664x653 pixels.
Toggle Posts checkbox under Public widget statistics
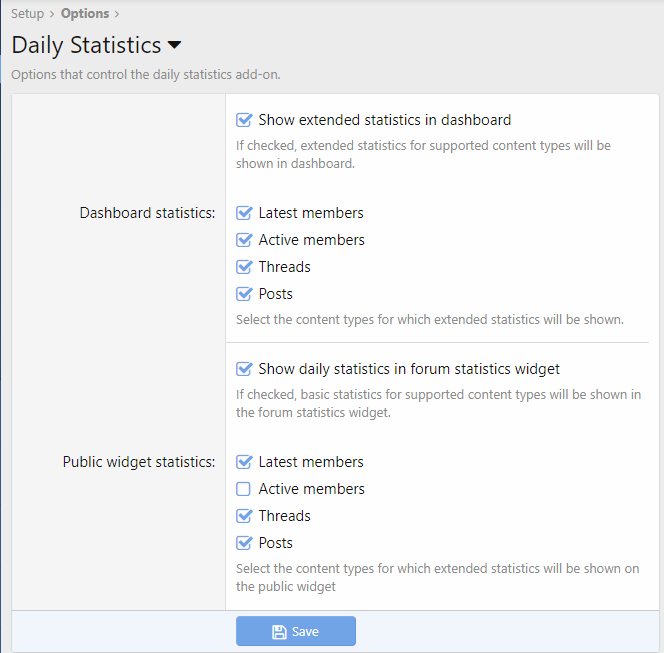point(244,543)
